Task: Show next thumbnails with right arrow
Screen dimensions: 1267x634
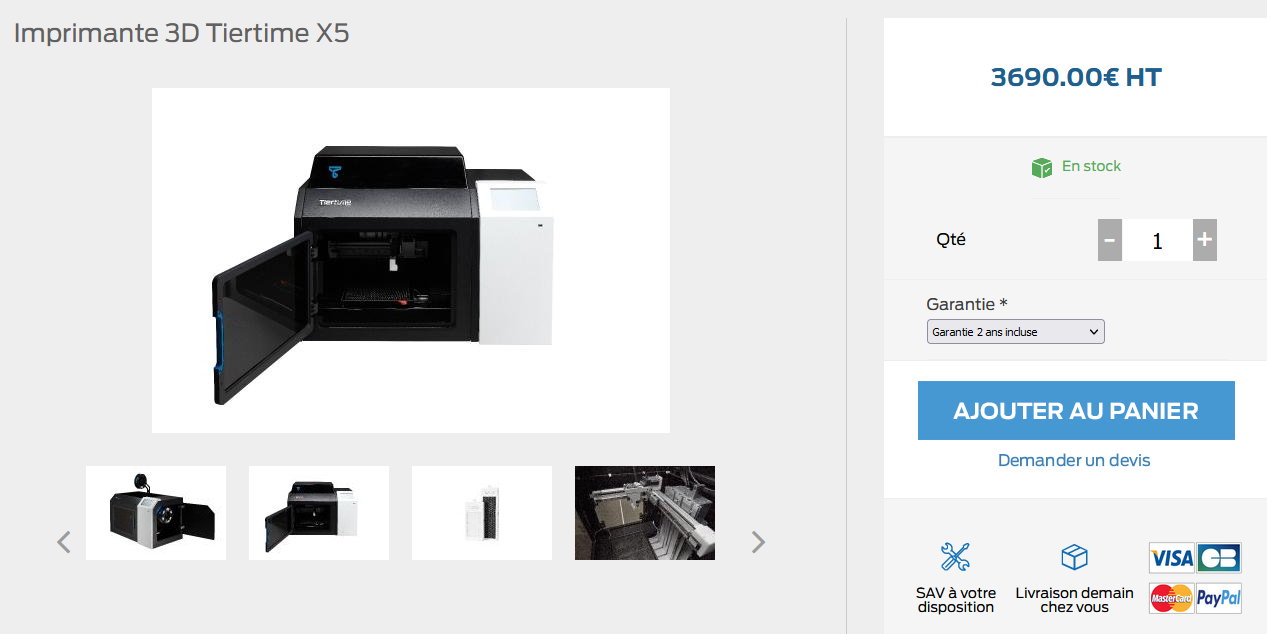Action: [x=758, y=542]
